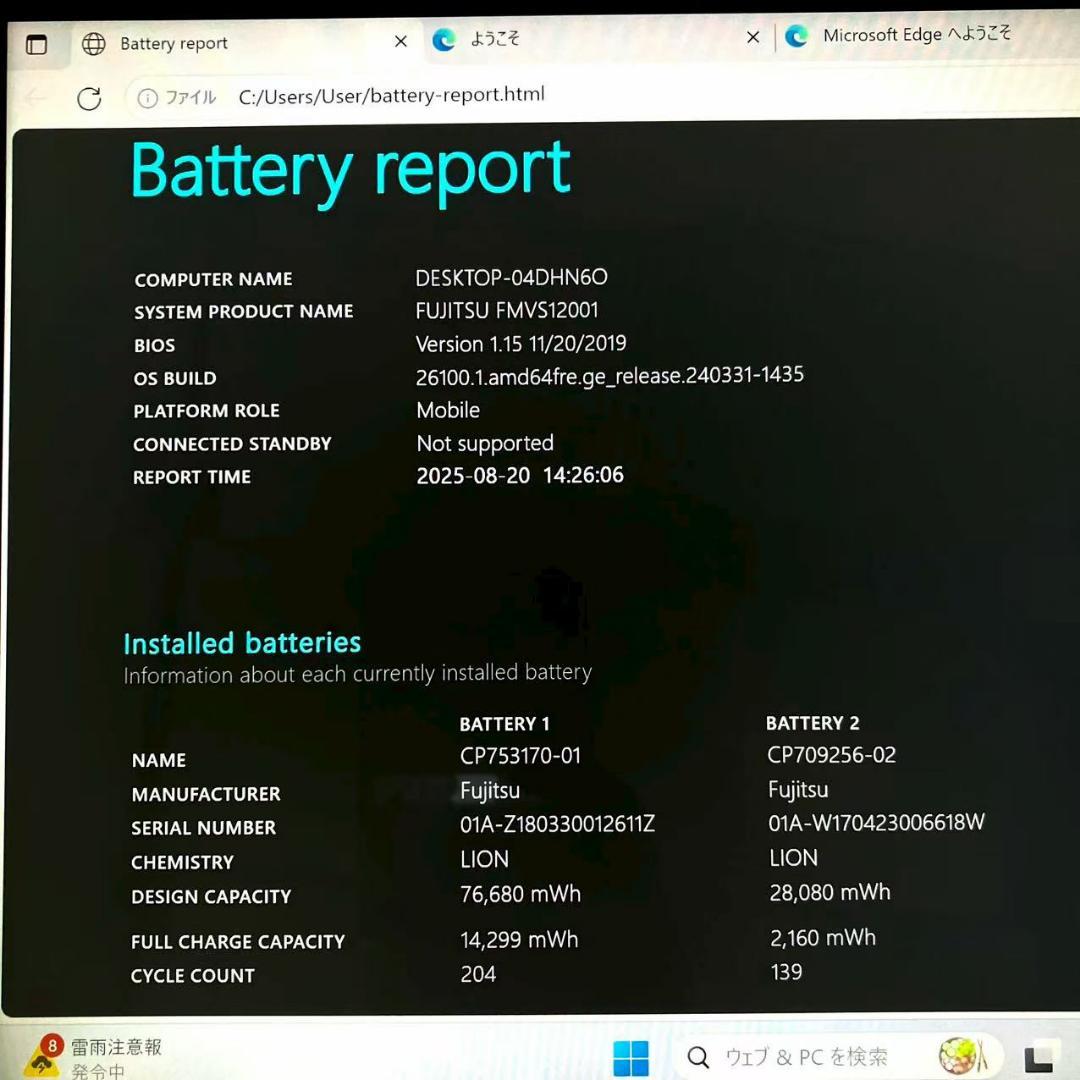
Task: Click the COMPUTER NAME label
Action: coord(214,279)
